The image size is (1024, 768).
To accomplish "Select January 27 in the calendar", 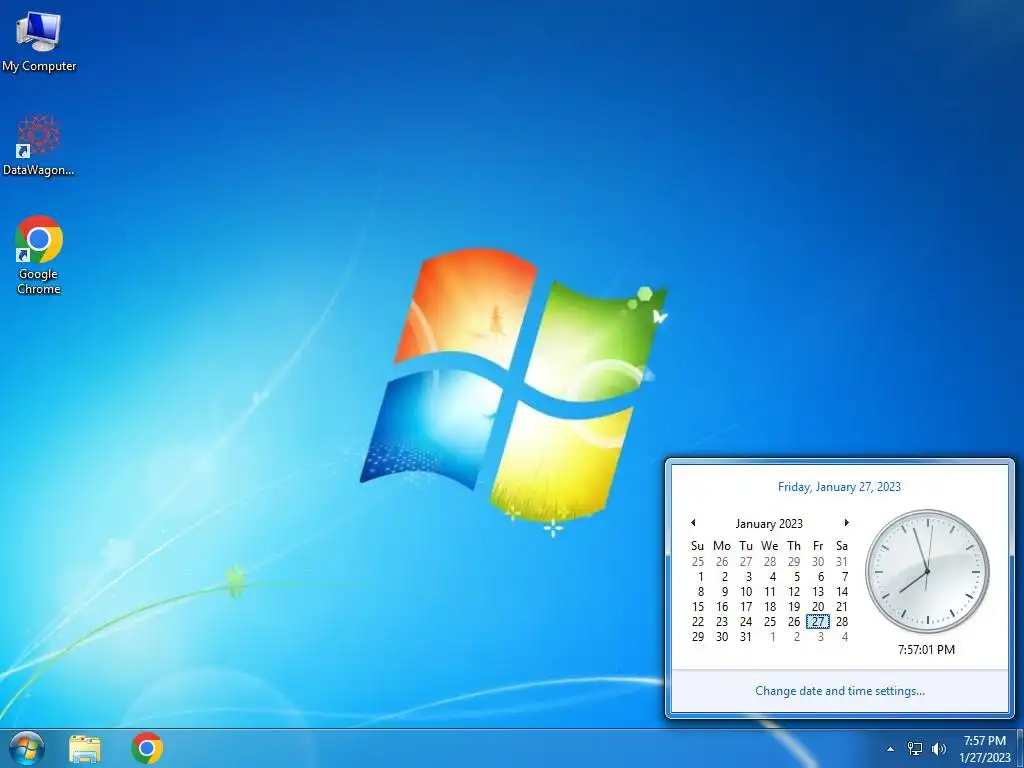I will point(818,622).
